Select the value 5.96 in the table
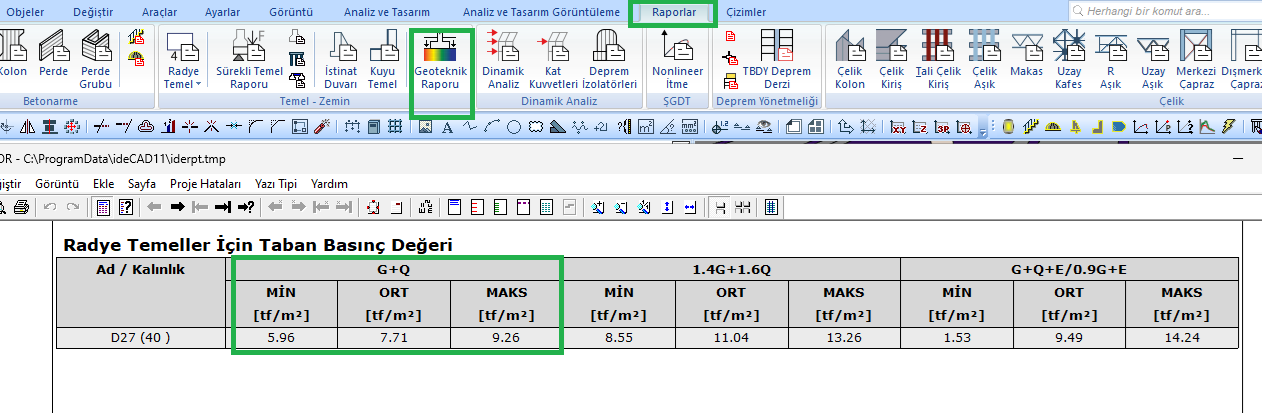Viewport: 1262px width, 413px height. click(x=282, y=337)
